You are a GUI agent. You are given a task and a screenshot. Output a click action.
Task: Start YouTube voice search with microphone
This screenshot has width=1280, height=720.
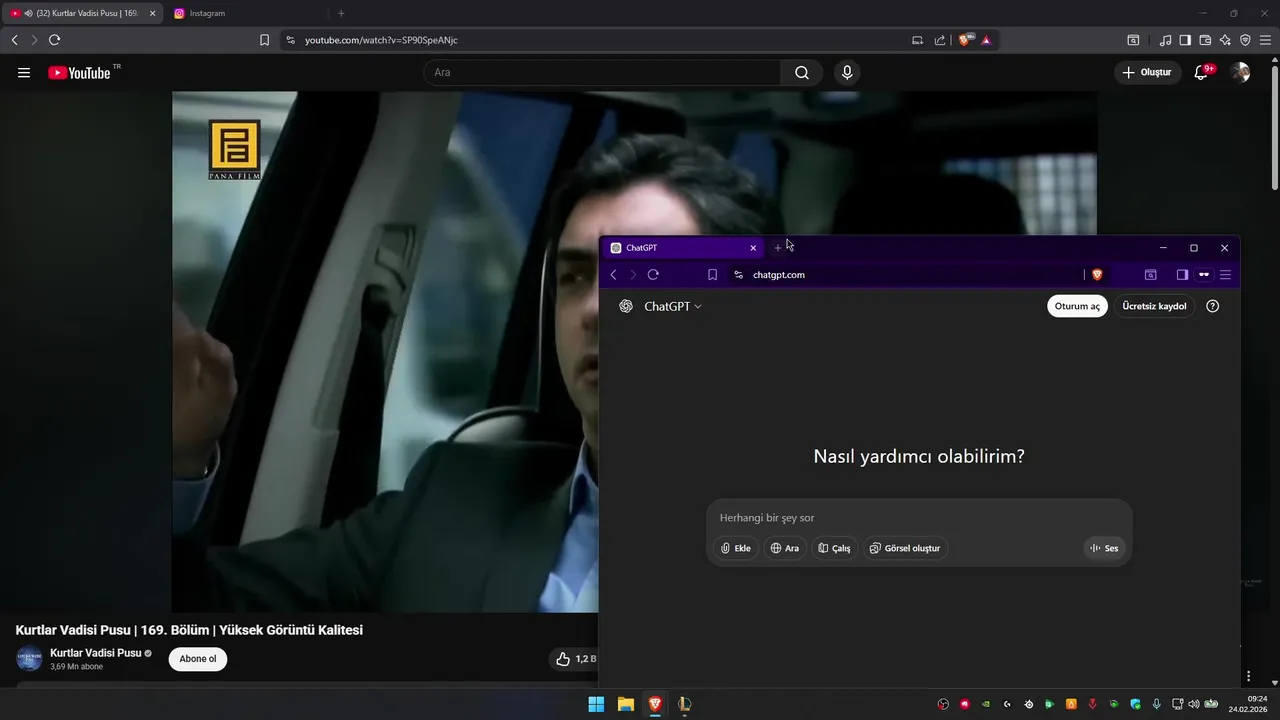847,73
